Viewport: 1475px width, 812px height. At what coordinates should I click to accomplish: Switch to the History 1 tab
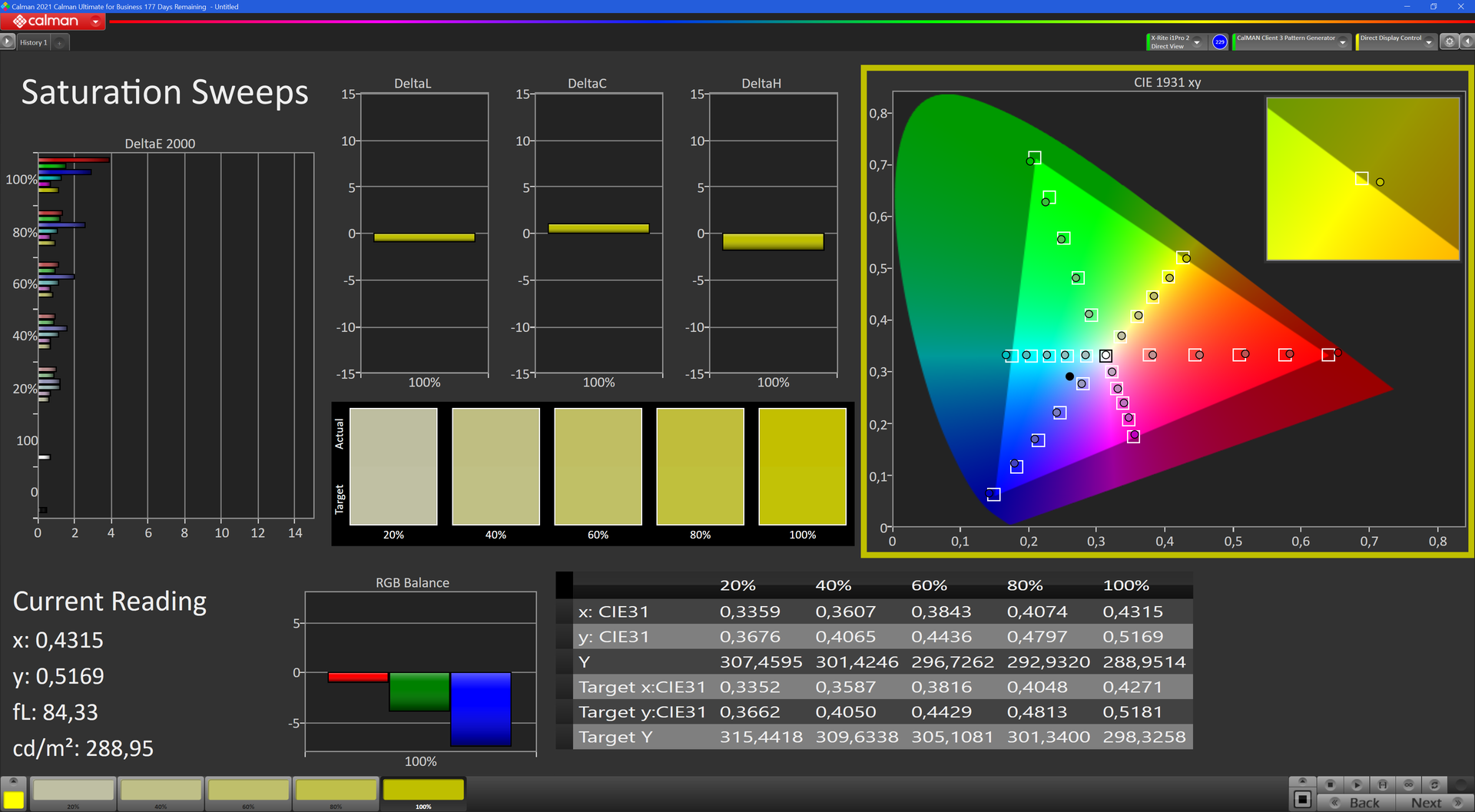pos(34,43)
